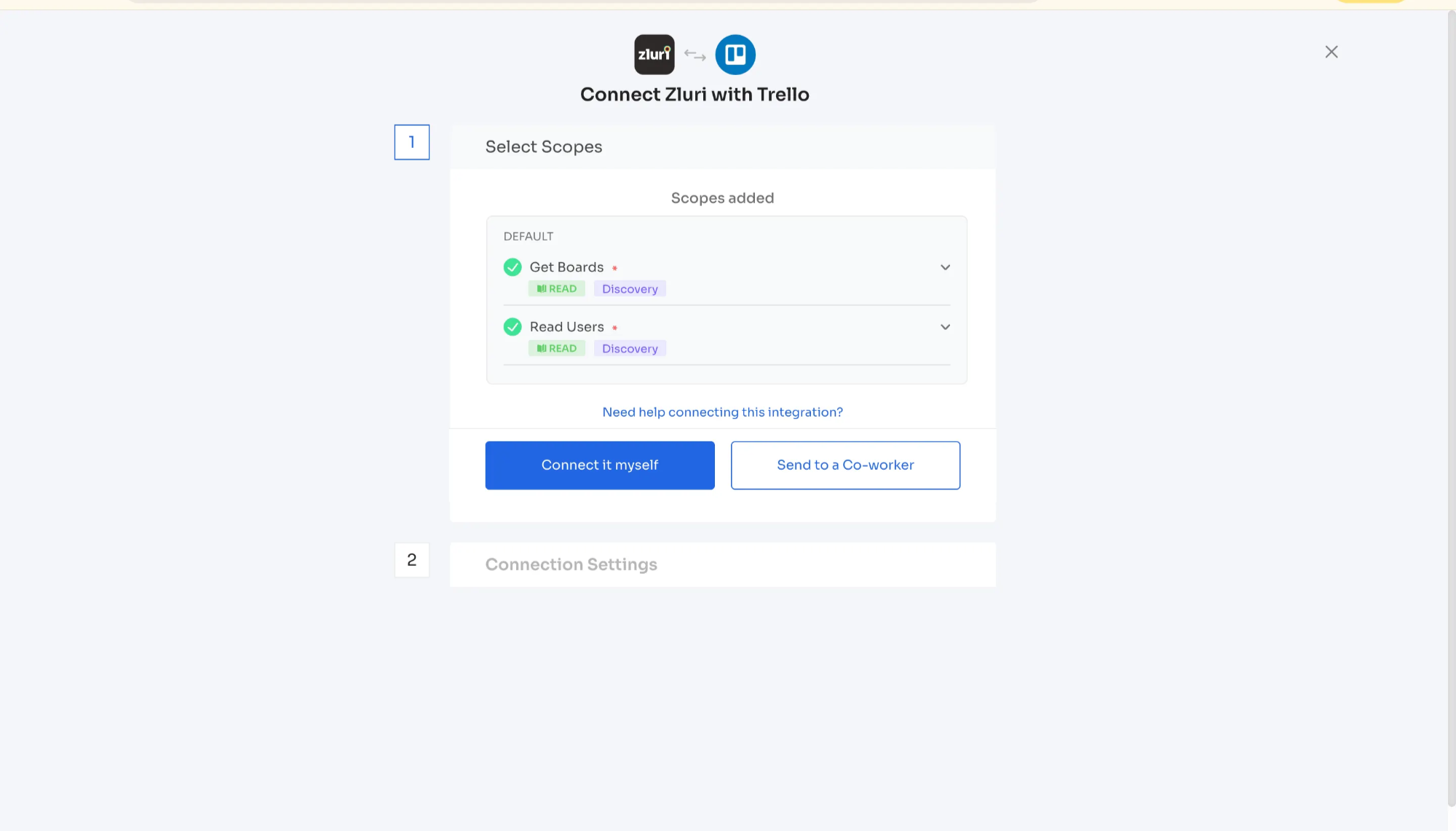Image resolution: width=1456 pixels, height=831 pixels.
Task: Click the READ badge under Get Boards
Action: pos(557,289)
